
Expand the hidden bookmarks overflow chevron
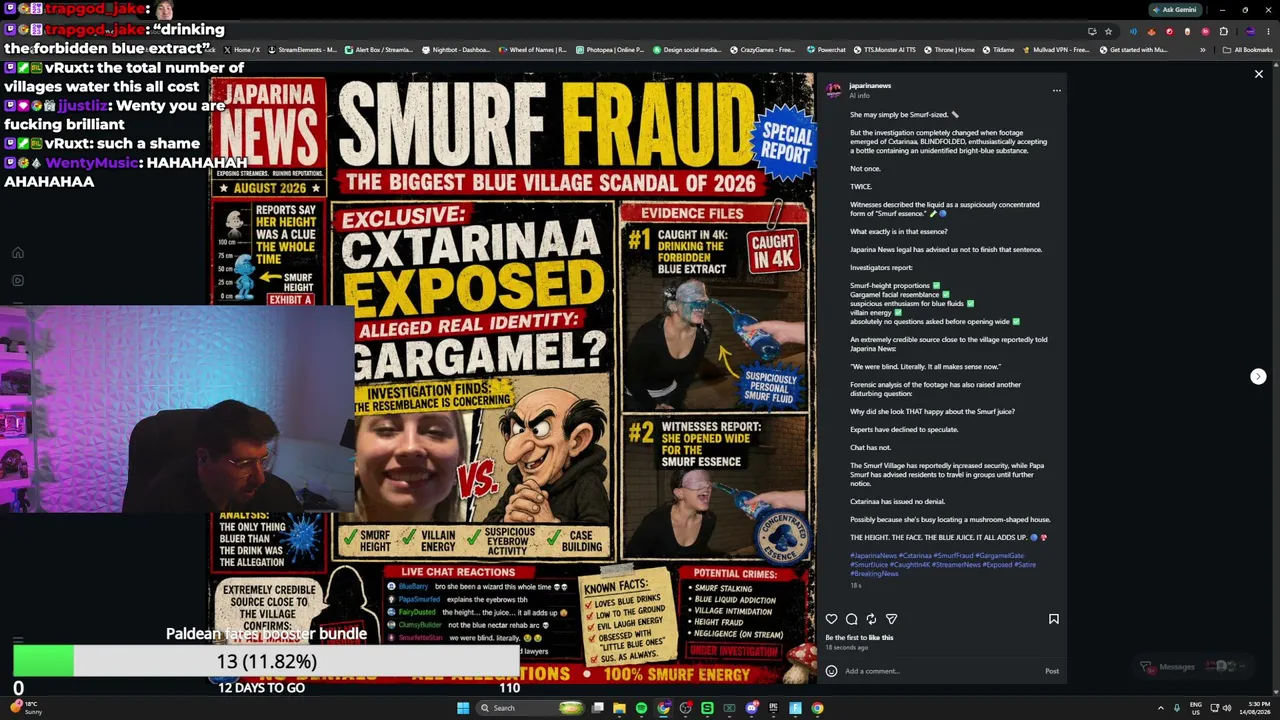[x=1203, y=50]
